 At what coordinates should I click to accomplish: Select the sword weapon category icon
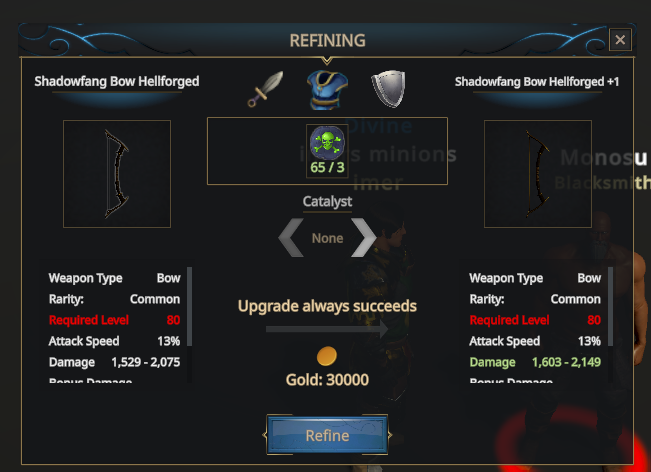[266, 89]
